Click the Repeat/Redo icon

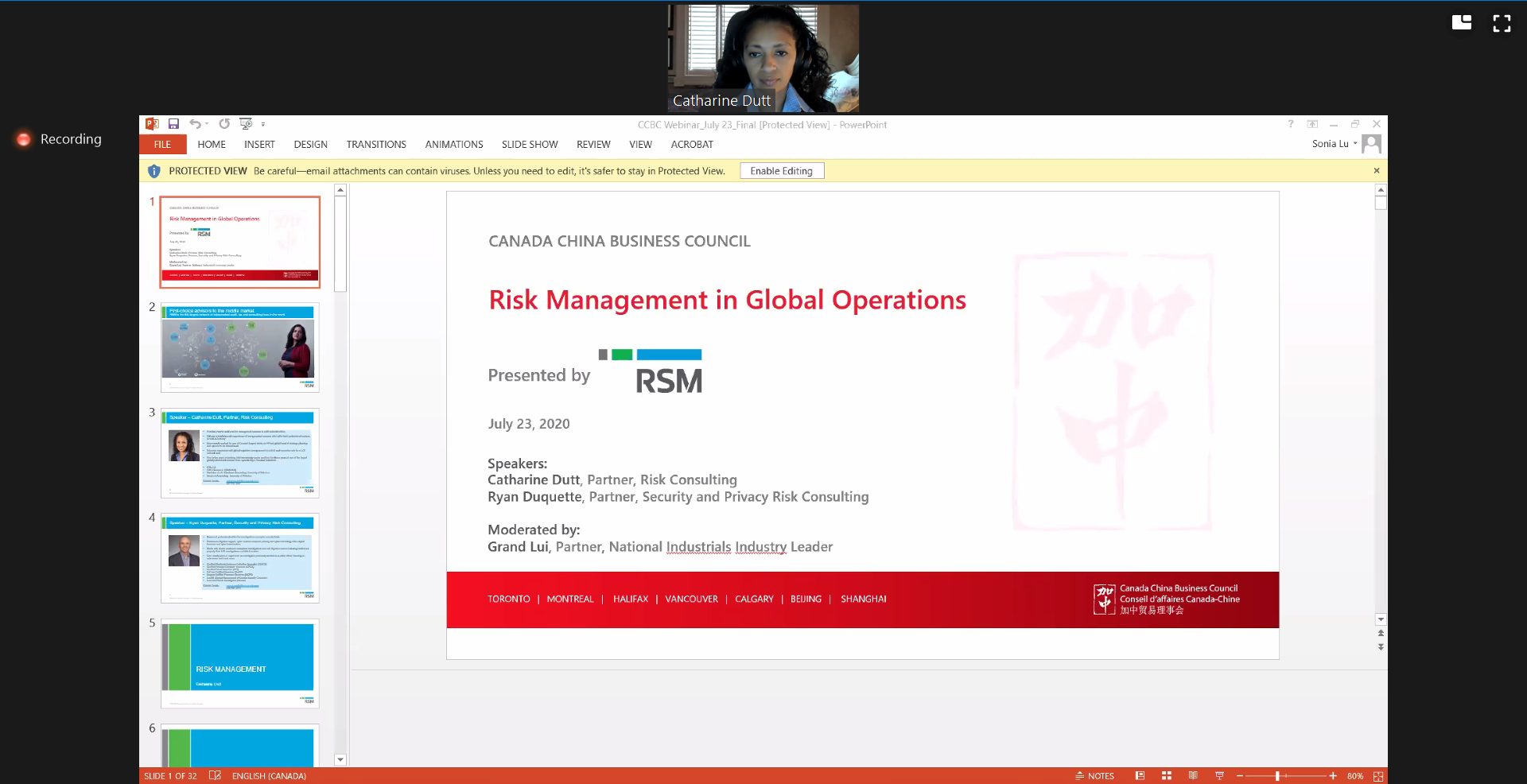click(x=224, y=124)
